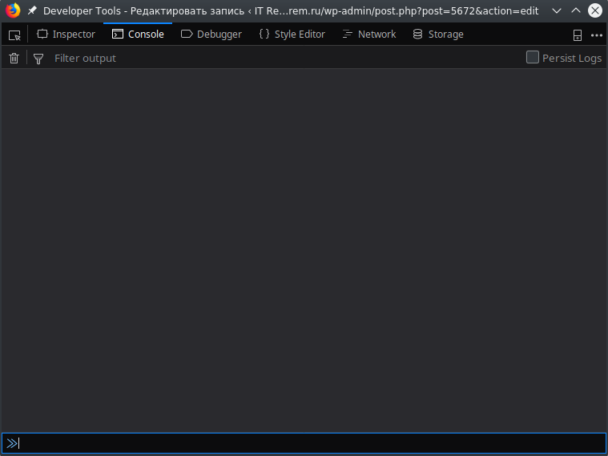Switch to the Inspector tab
This screenshot has height=456, width=608.
[x=66, y=35]
